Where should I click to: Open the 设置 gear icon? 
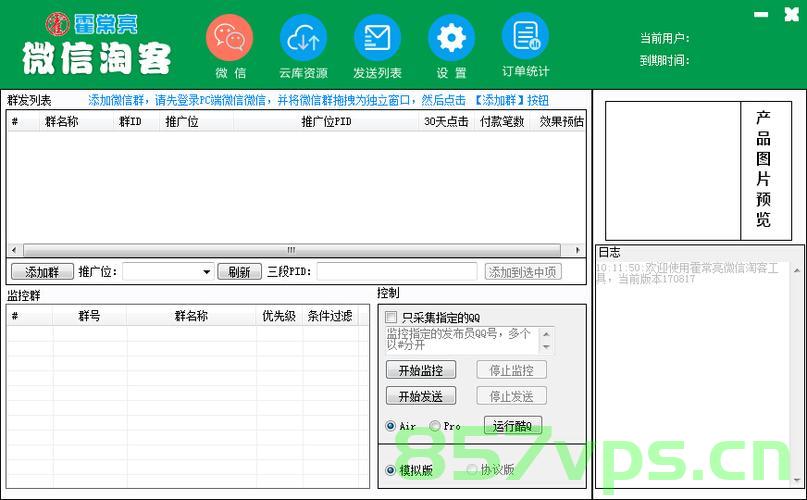[x=451, y=38]
